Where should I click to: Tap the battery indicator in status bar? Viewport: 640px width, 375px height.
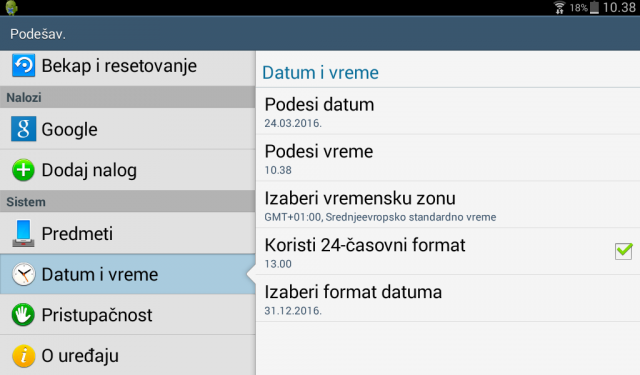coord(594,7)
